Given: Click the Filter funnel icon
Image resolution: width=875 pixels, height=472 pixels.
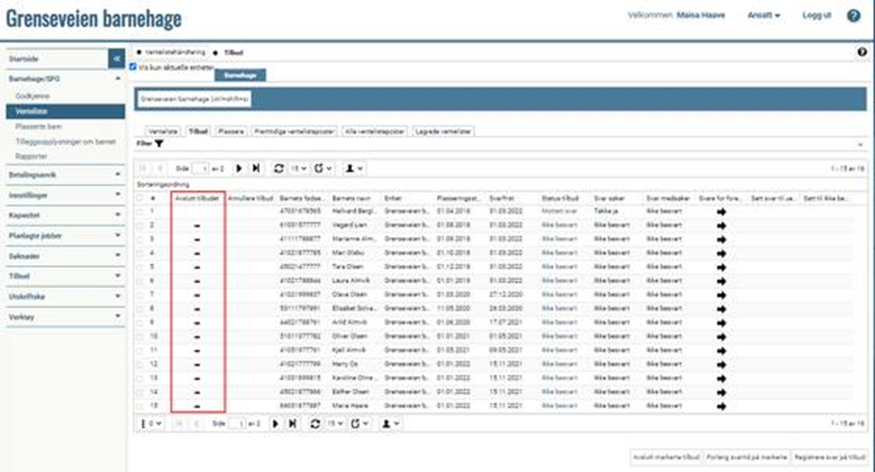Looking at the screenshot, I should point(159,144).
